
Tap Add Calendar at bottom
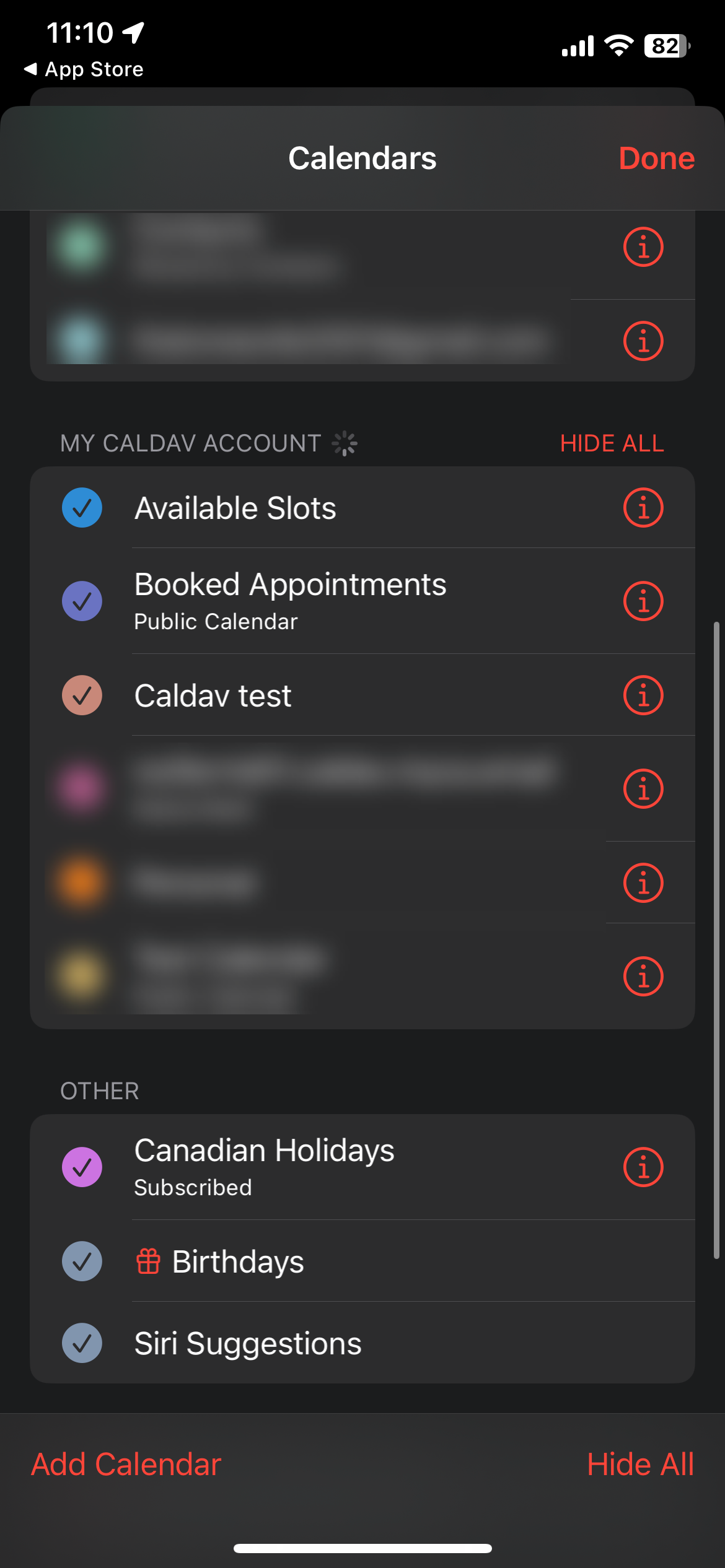click(126, 1465)
